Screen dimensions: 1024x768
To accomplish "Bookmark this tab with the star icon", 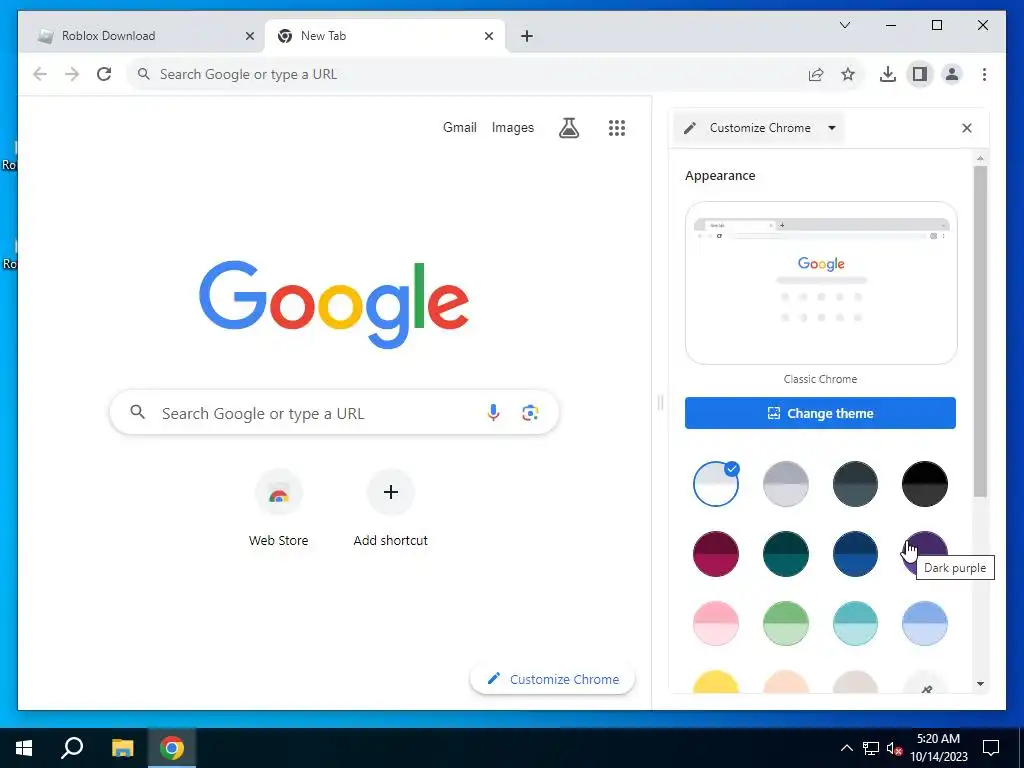I will [x=848, y=74].
